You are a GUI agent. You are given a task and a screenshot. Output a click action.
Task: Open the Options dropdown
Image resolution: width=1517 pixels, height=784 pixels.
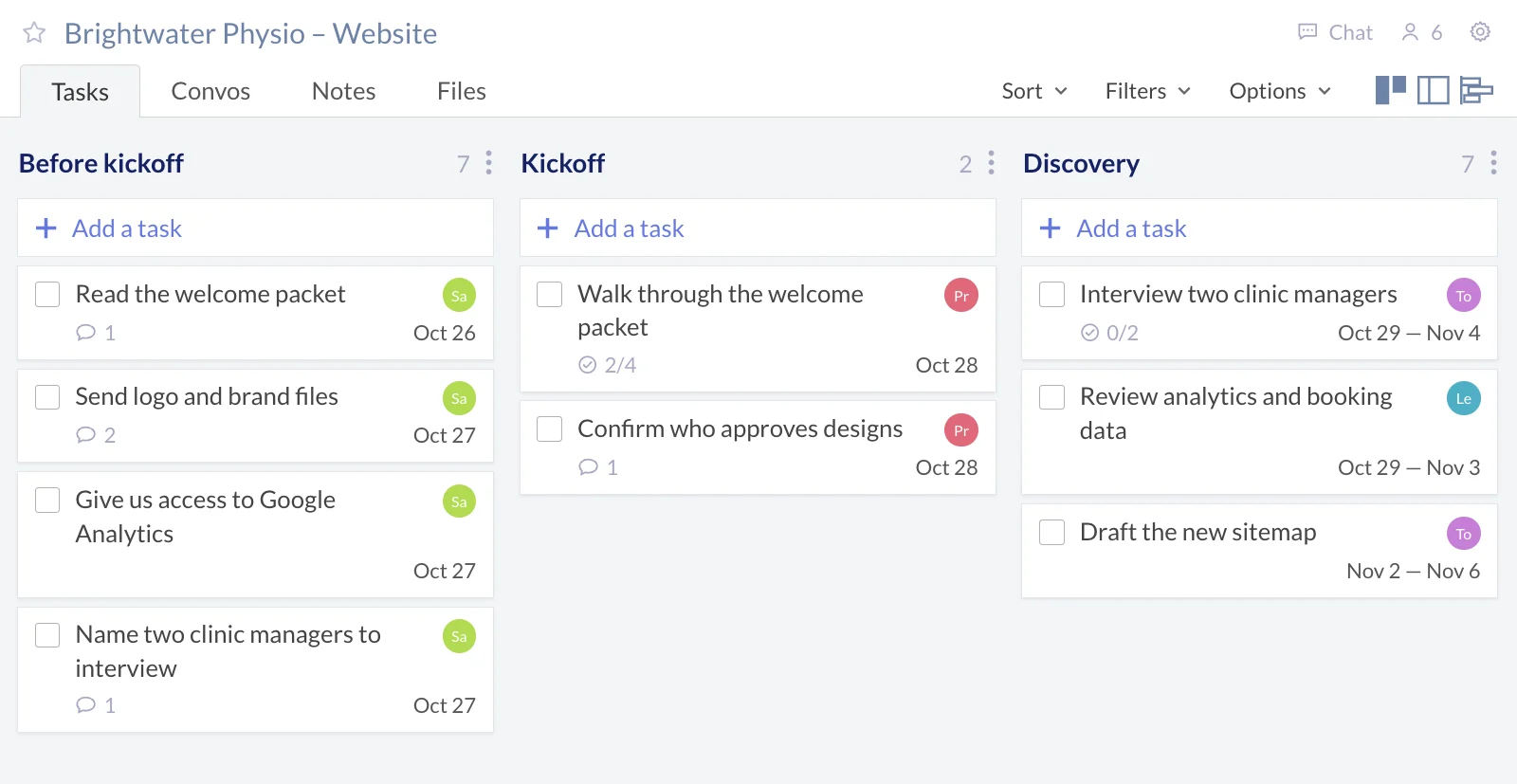(x=1280, y=91)
